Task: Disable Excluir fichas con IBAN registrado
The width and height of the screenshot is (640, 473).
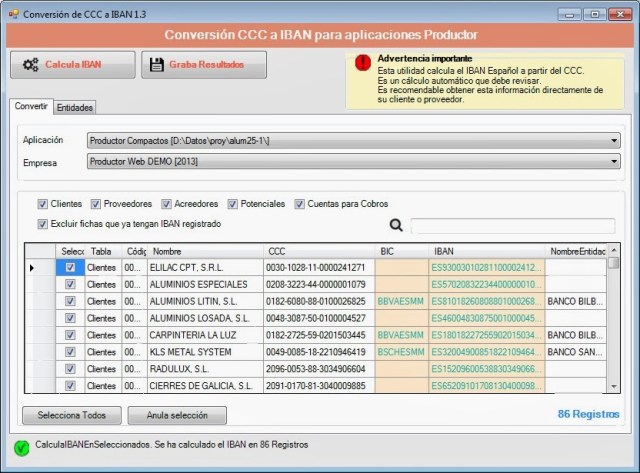Action: (43, 224)
